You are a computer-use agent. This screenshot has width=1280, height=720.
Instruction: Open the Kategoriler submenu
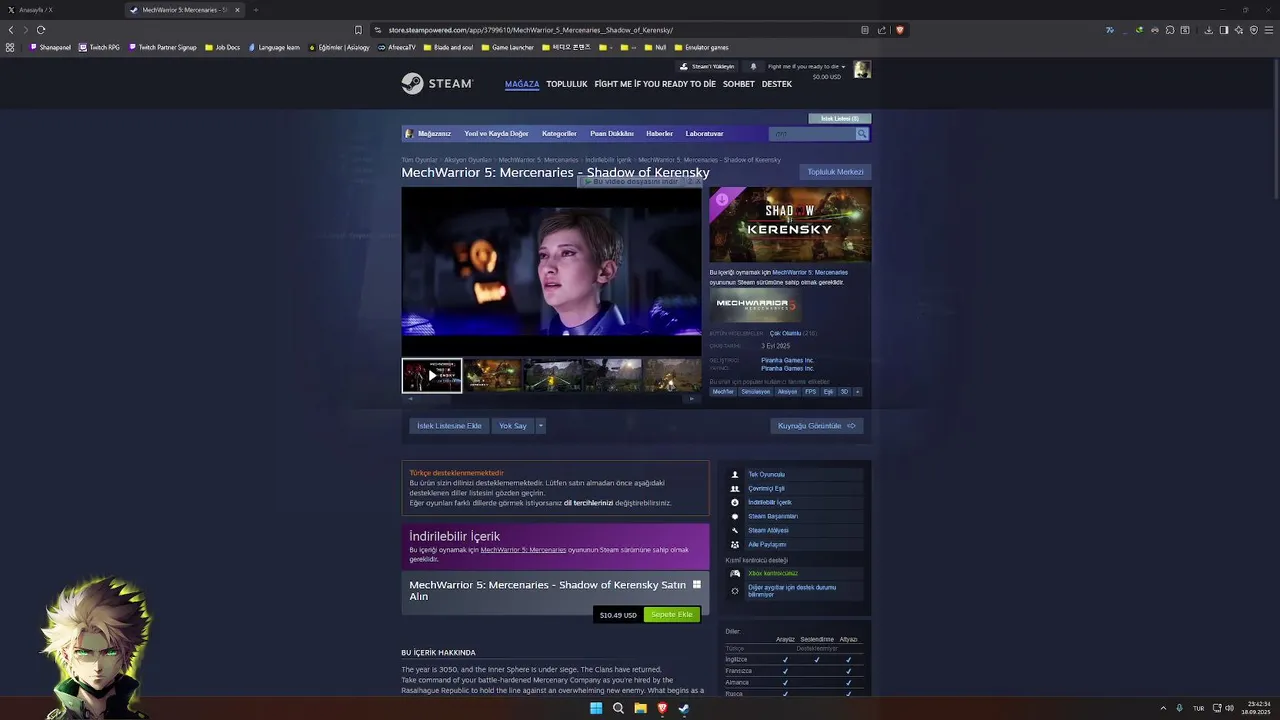click(559, 133)
